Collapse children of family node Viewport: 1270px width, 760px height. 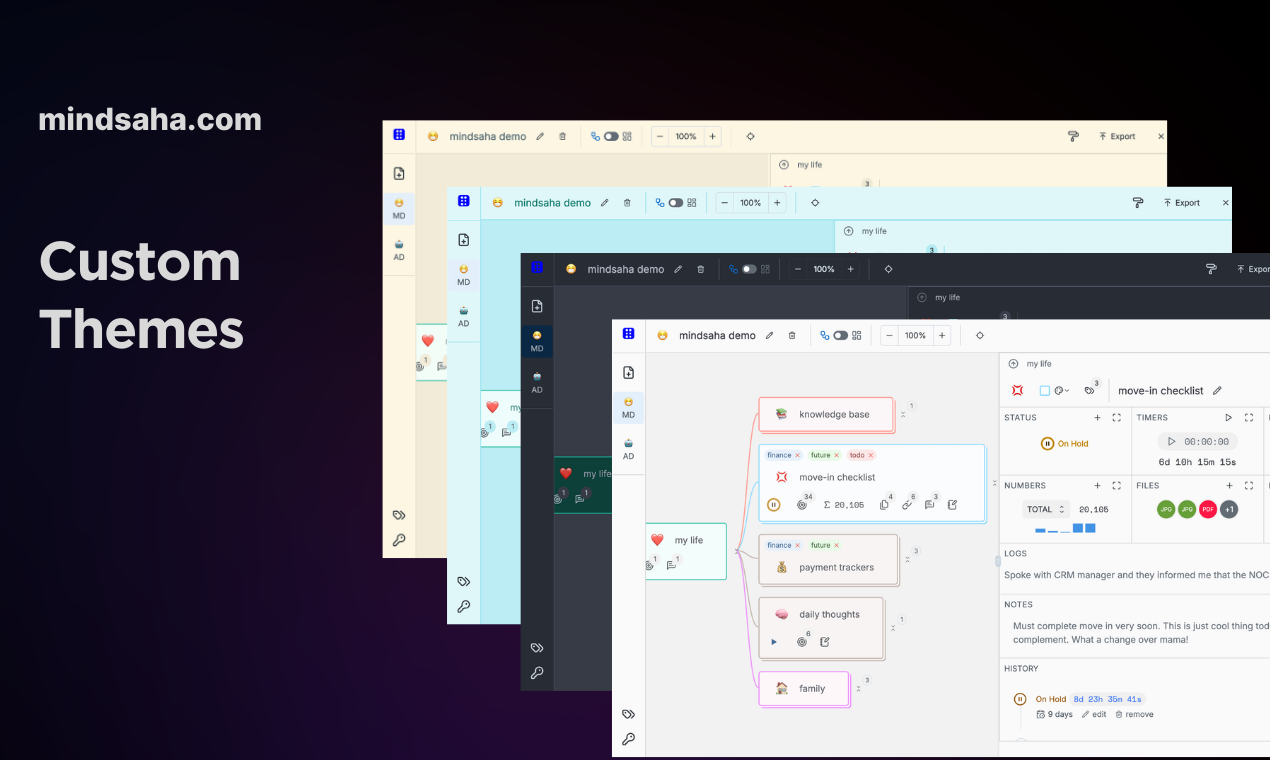click(x=858, y=688)
